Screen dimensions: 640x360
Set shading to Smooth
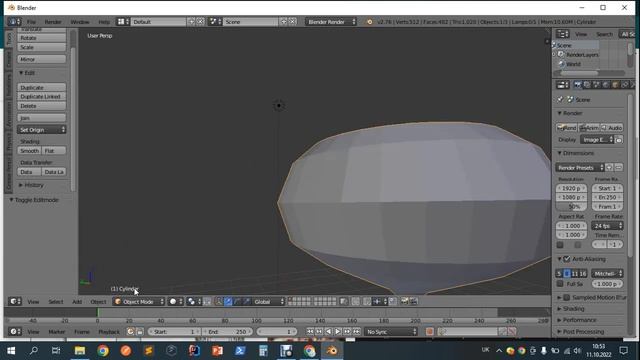(29, 151)
